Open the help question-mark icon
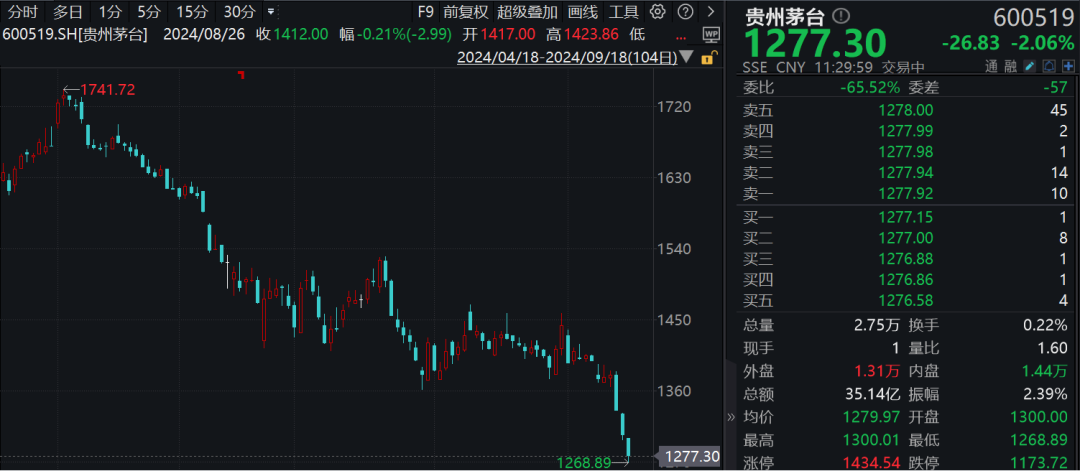The width and height of the screenshot is (1080, 471). coord(685,12)
